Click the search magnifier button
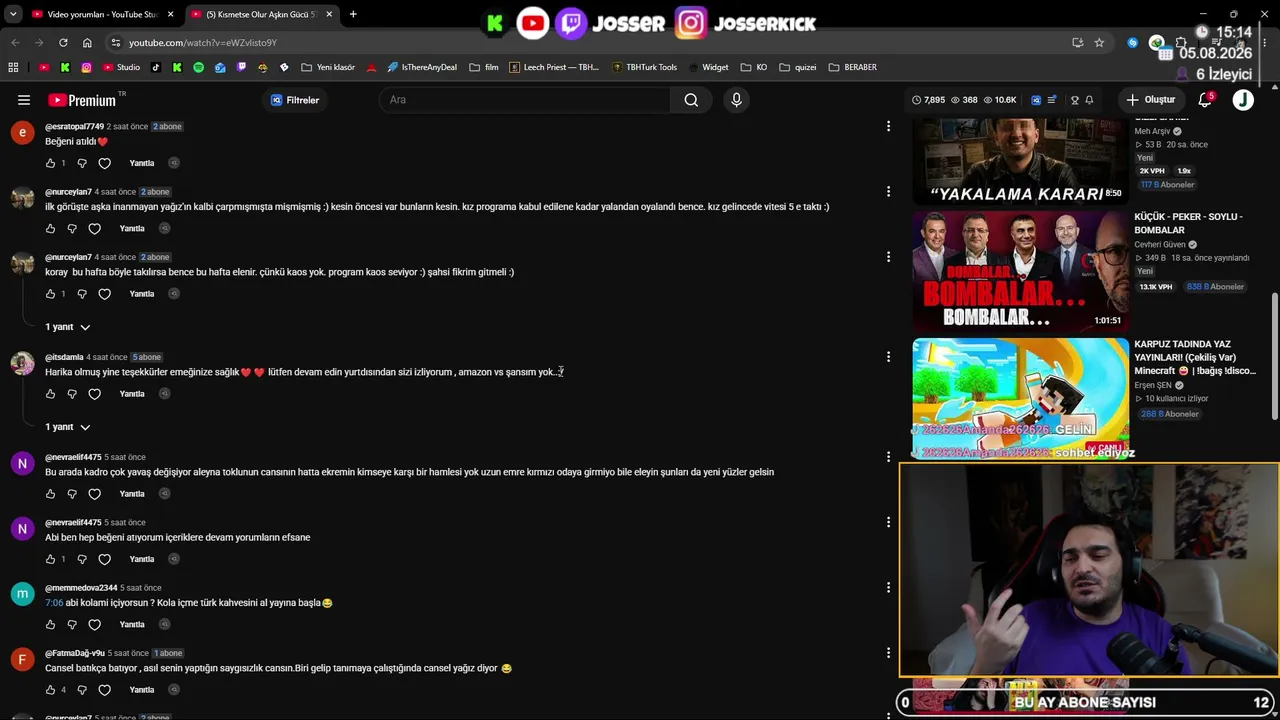 point(691,100)
